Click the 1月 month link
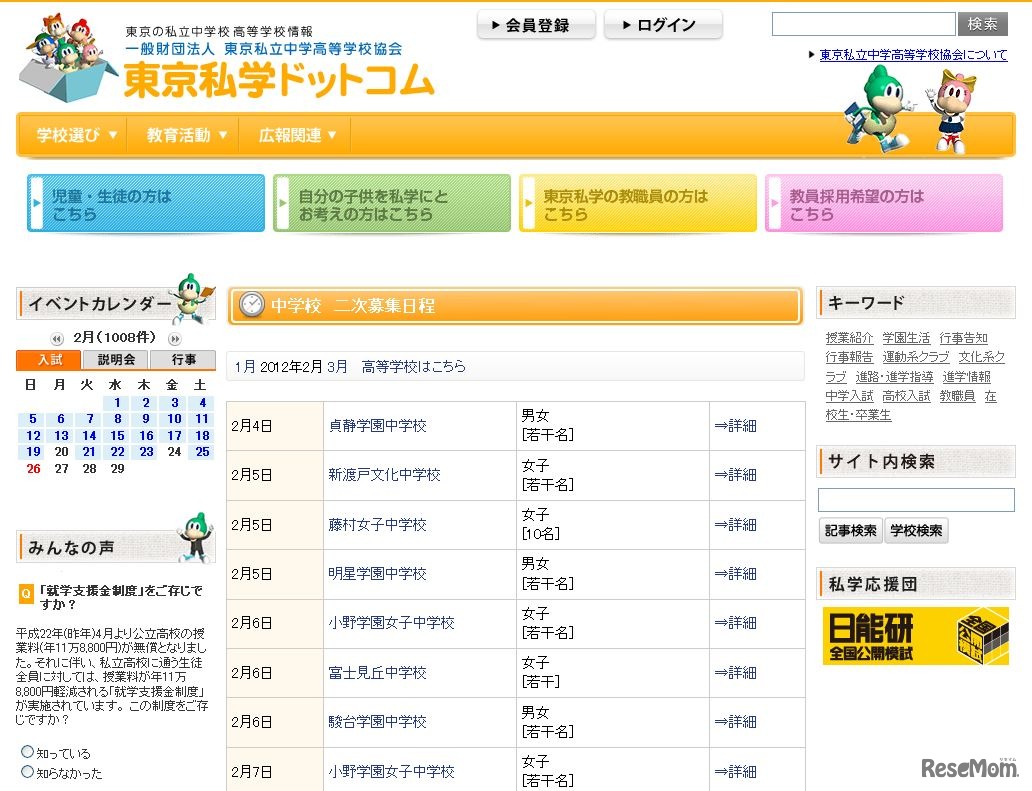This screenshot has height=791, width=1032. [245, 367]
